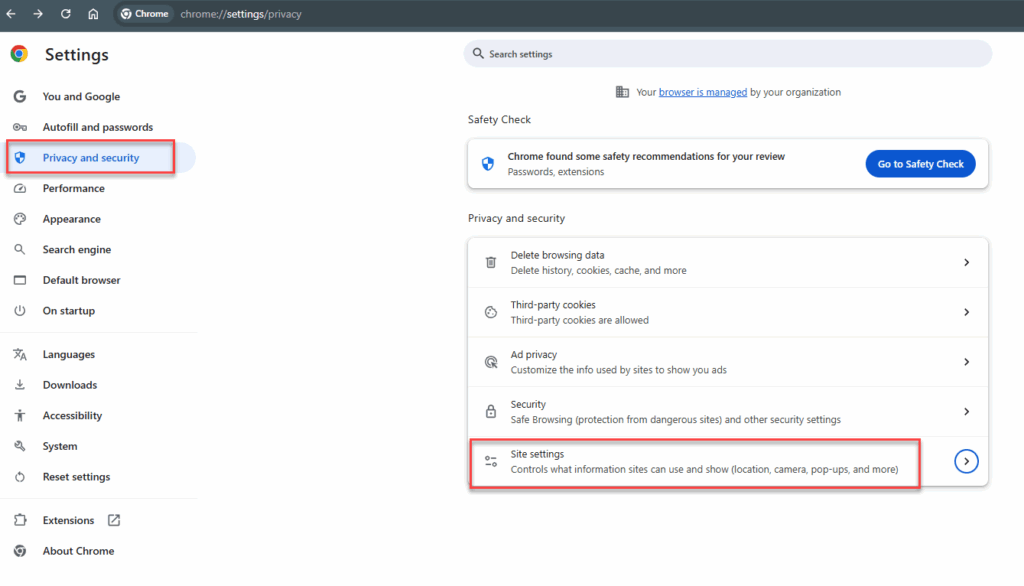Follow the 'browser is managed' link
1024x586 pixels.
(703, 92)
